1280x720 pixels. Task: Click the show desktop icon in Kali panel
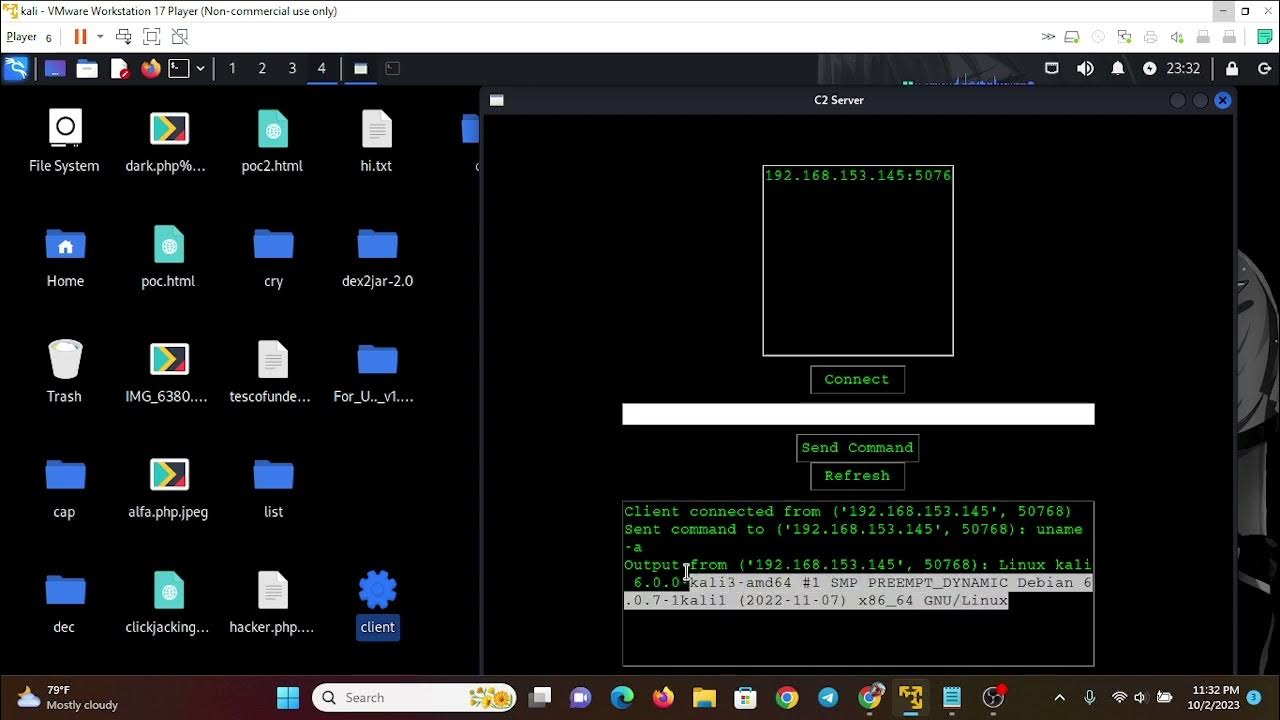[x=55, y=69]
